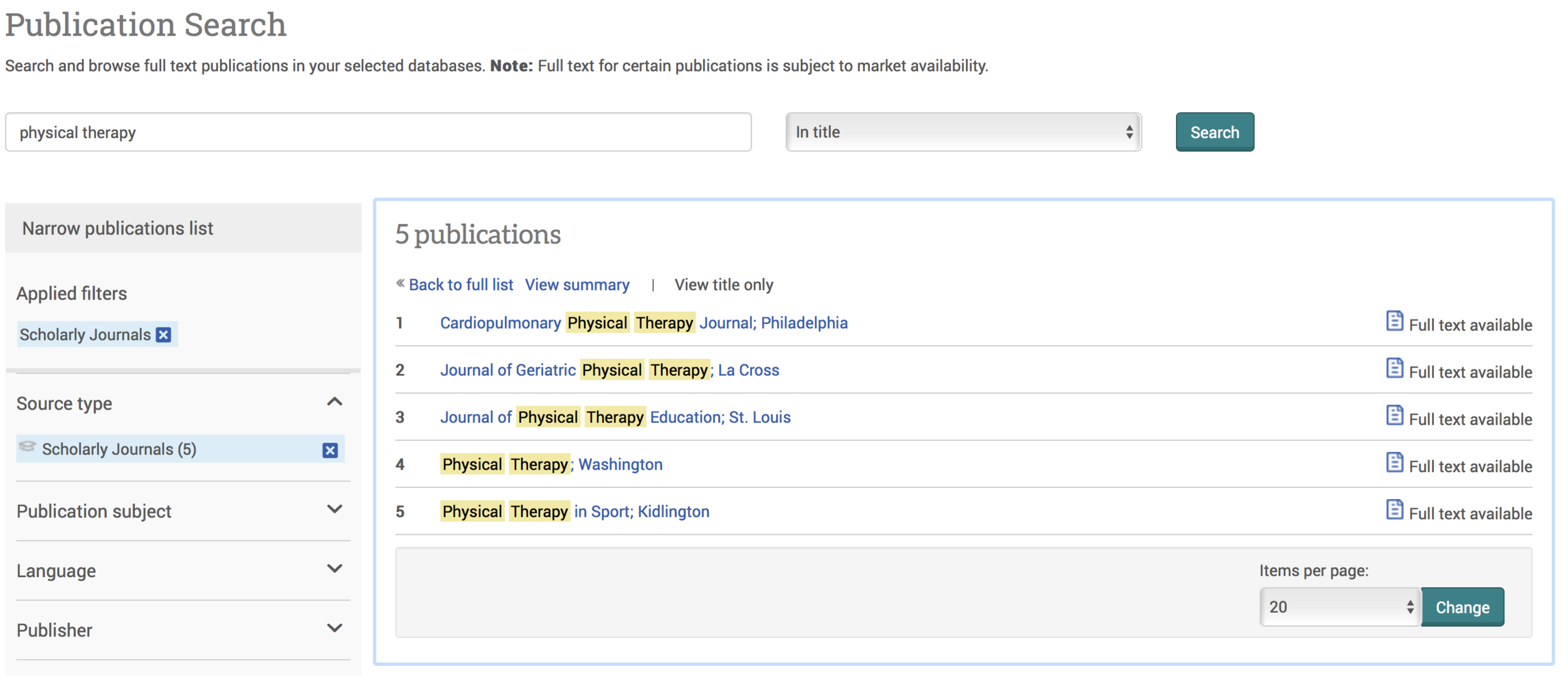Screen dimensions: 1568x676
Task: Remove Scholarly Journals applied filter x icon
Action: point(164,335)
